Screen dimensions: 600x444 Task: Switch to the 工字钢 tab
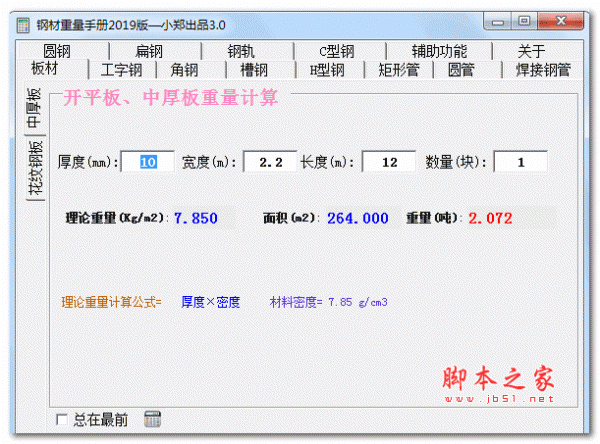tap(122, 70)
